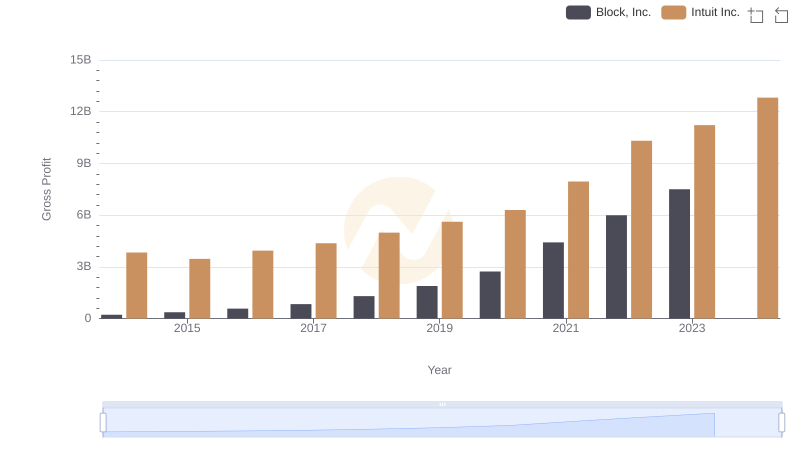Viewport: 800px width, 461px height.
Task: Click the 2015 x-axis label
Action: click(x=187, y=328)
